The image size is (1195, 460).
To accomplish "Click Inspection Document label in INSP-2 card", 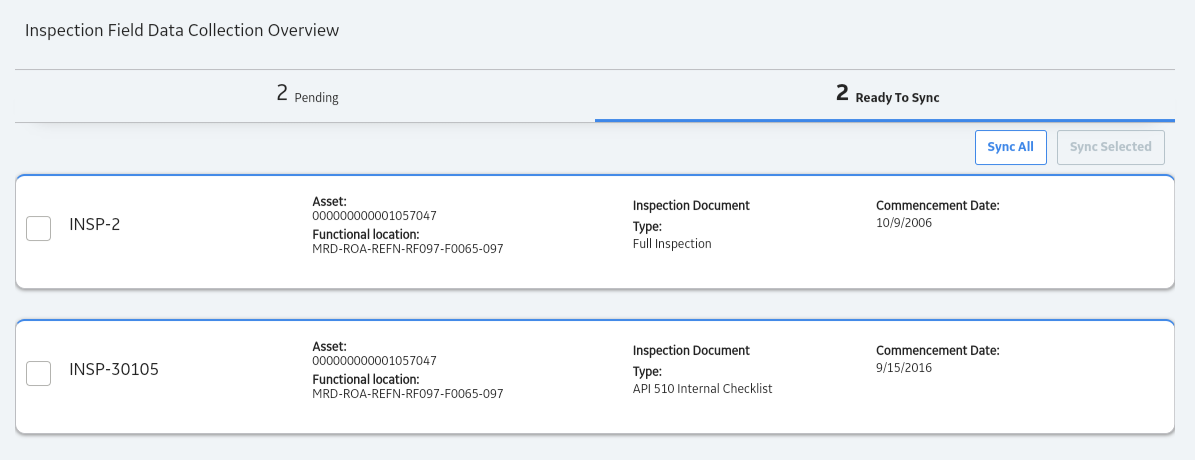I will point(691,206).
